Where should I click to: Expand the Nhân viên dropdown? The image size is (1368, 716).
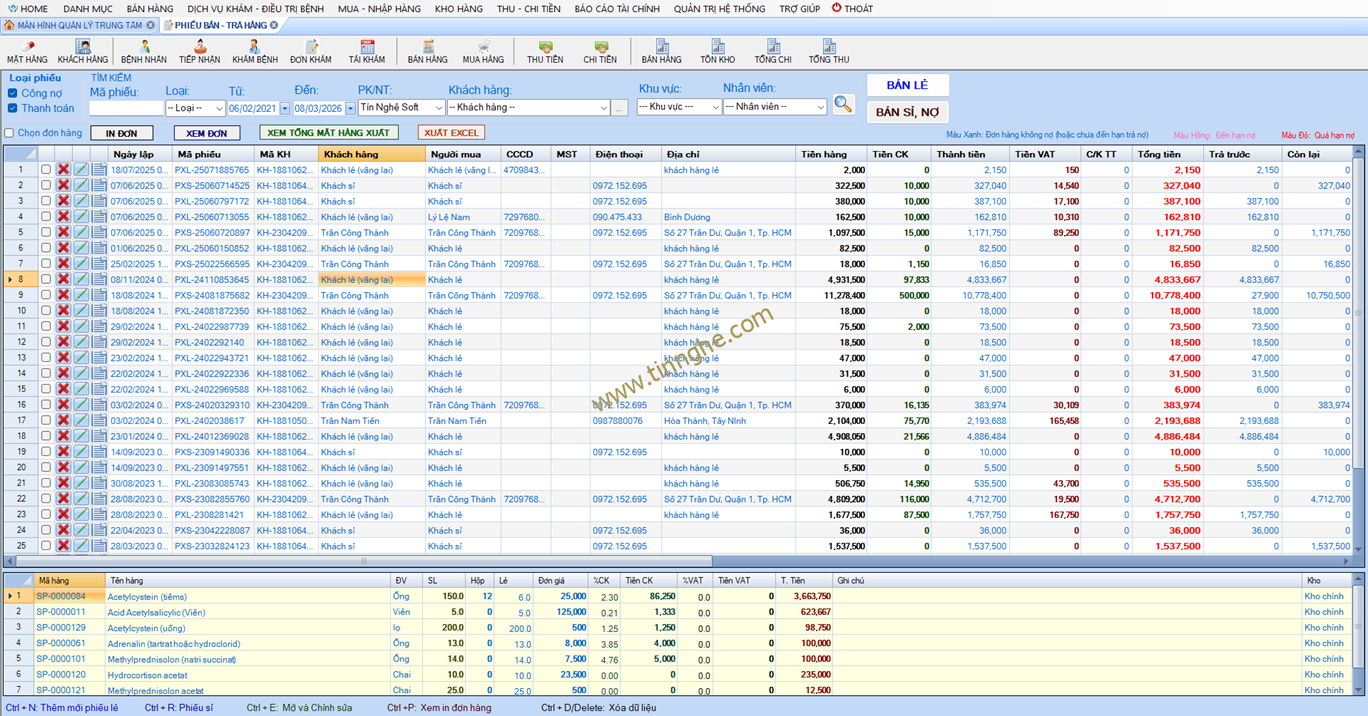(x=775, y=107)
